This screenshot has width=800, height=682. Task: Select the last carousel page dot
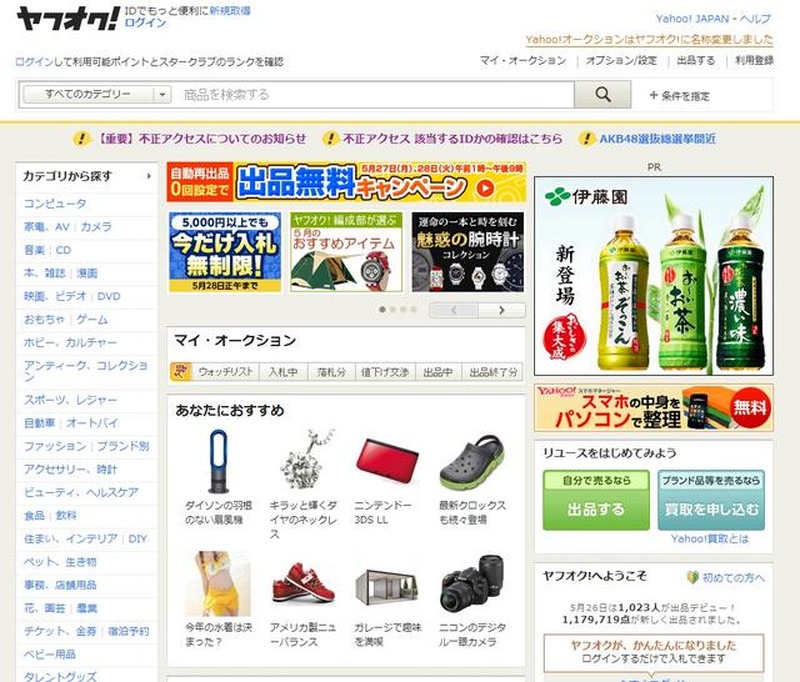[413, 310]
